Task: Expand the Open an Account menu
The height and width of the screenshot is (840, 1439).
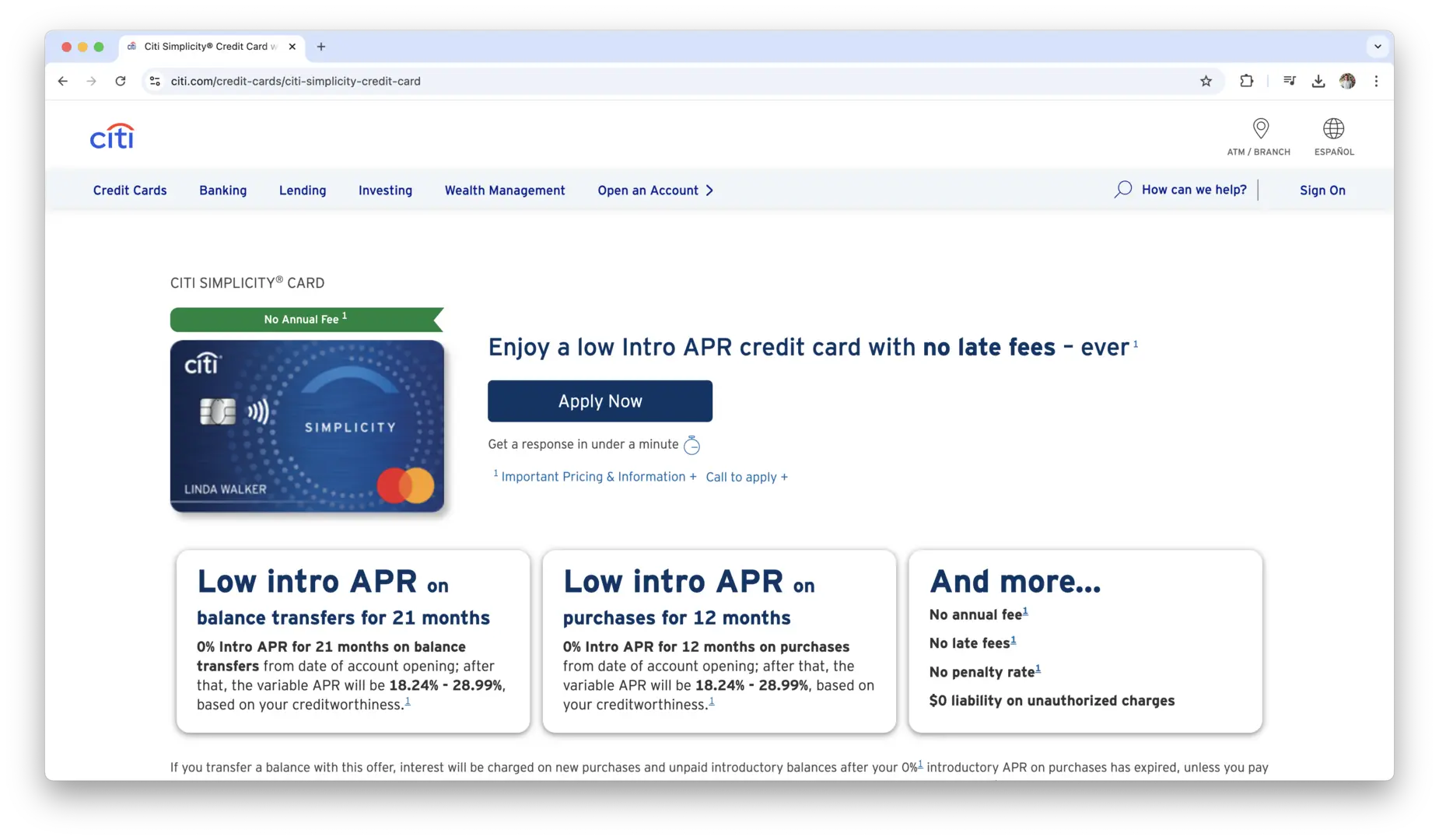Action: tap(656, 191)
